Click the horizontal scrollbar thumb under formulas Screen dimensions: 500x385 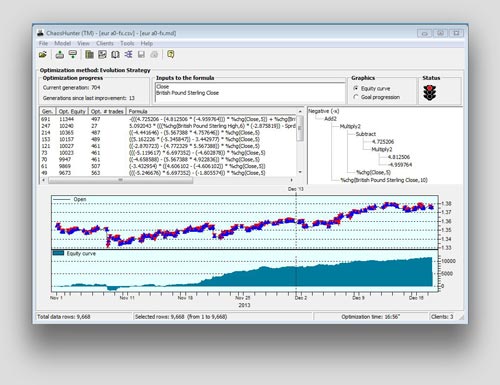pyautogui.click(x=121, y=180)
